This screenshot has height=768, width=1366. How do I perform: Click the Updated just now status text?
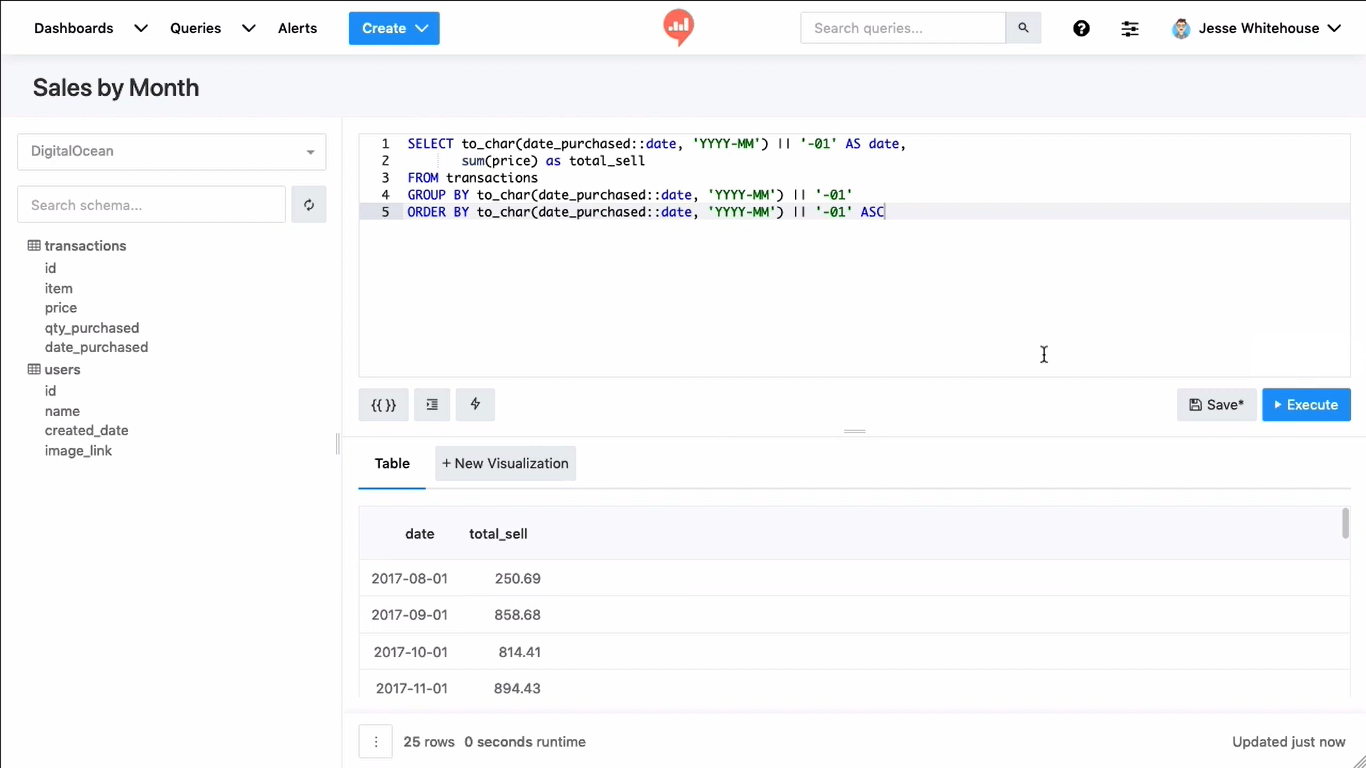point(1289,742)
